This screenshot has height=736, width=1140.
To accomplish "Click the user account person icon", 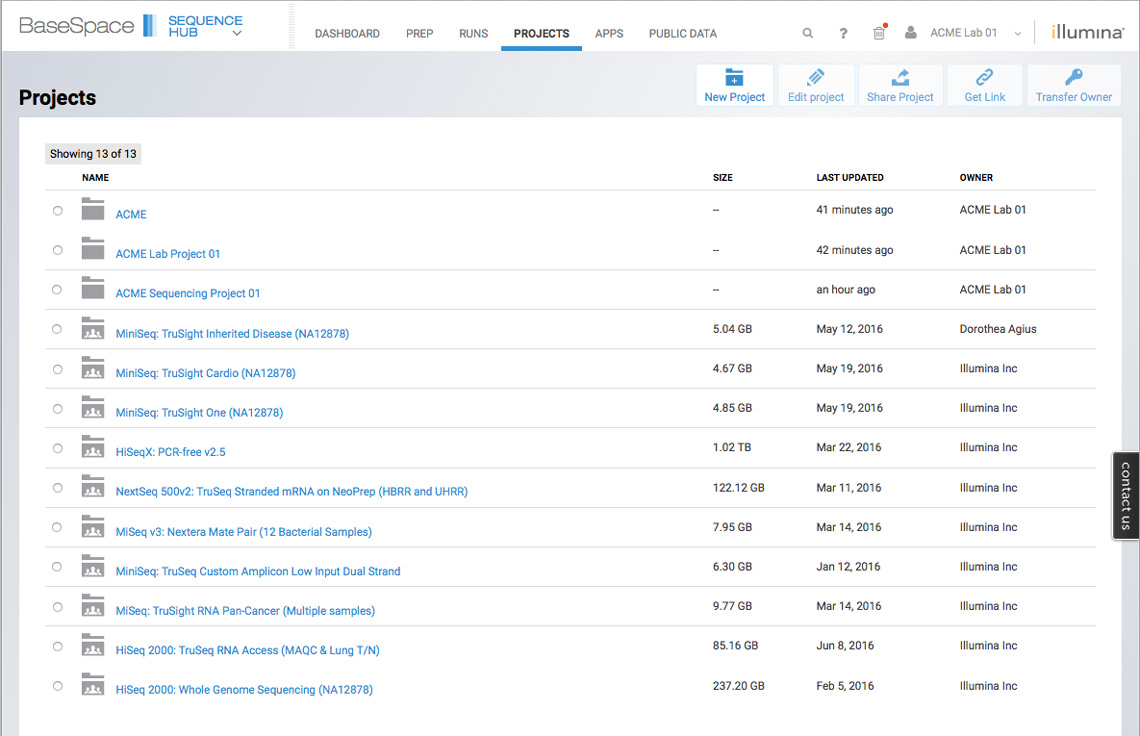I will click(910, 32).
